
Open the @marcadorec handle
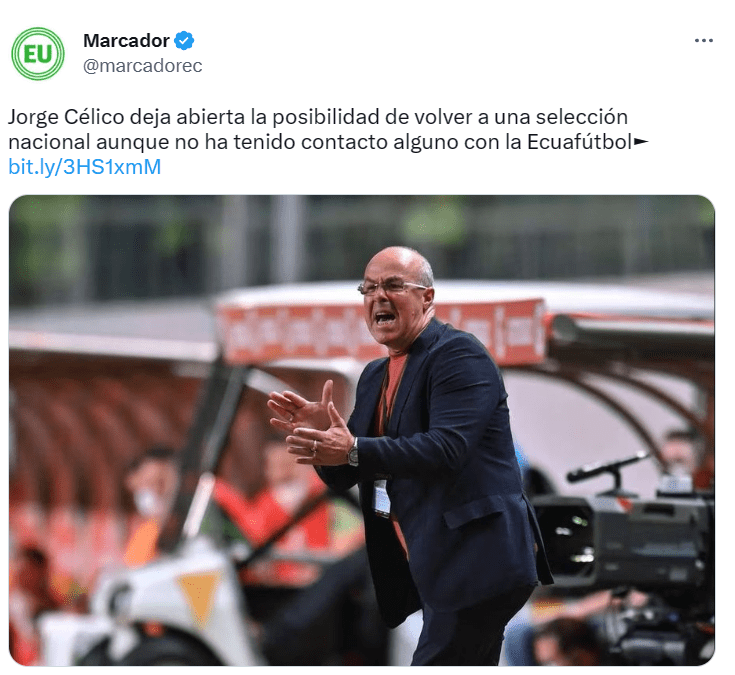coord(142,66)
